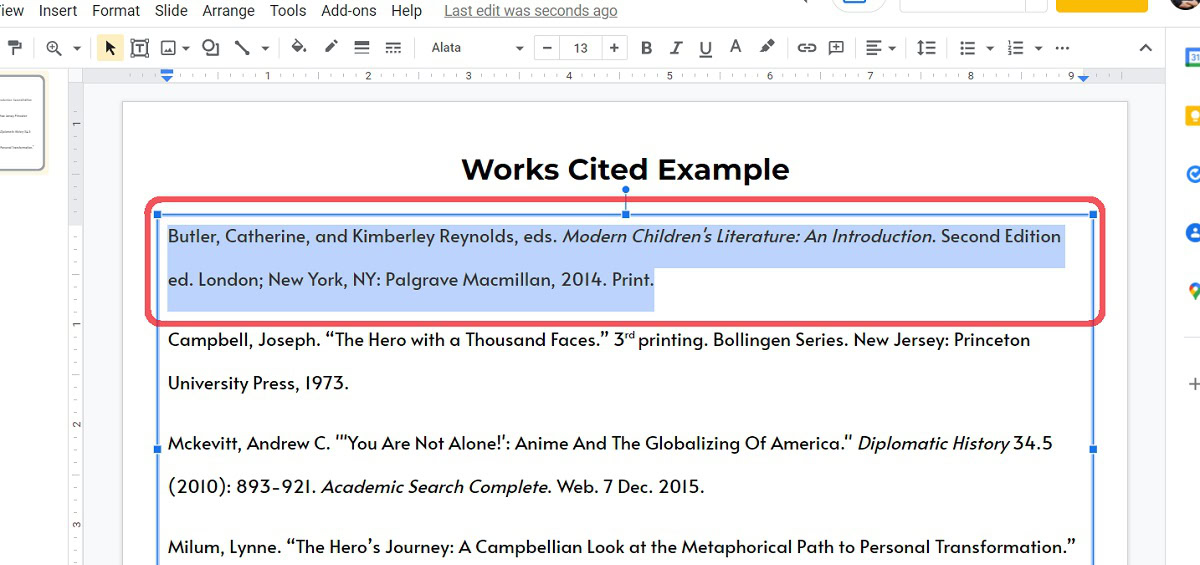Toggle bold formatting
The height and width of the screenshot is (565, 1200).
click(646, 48)
